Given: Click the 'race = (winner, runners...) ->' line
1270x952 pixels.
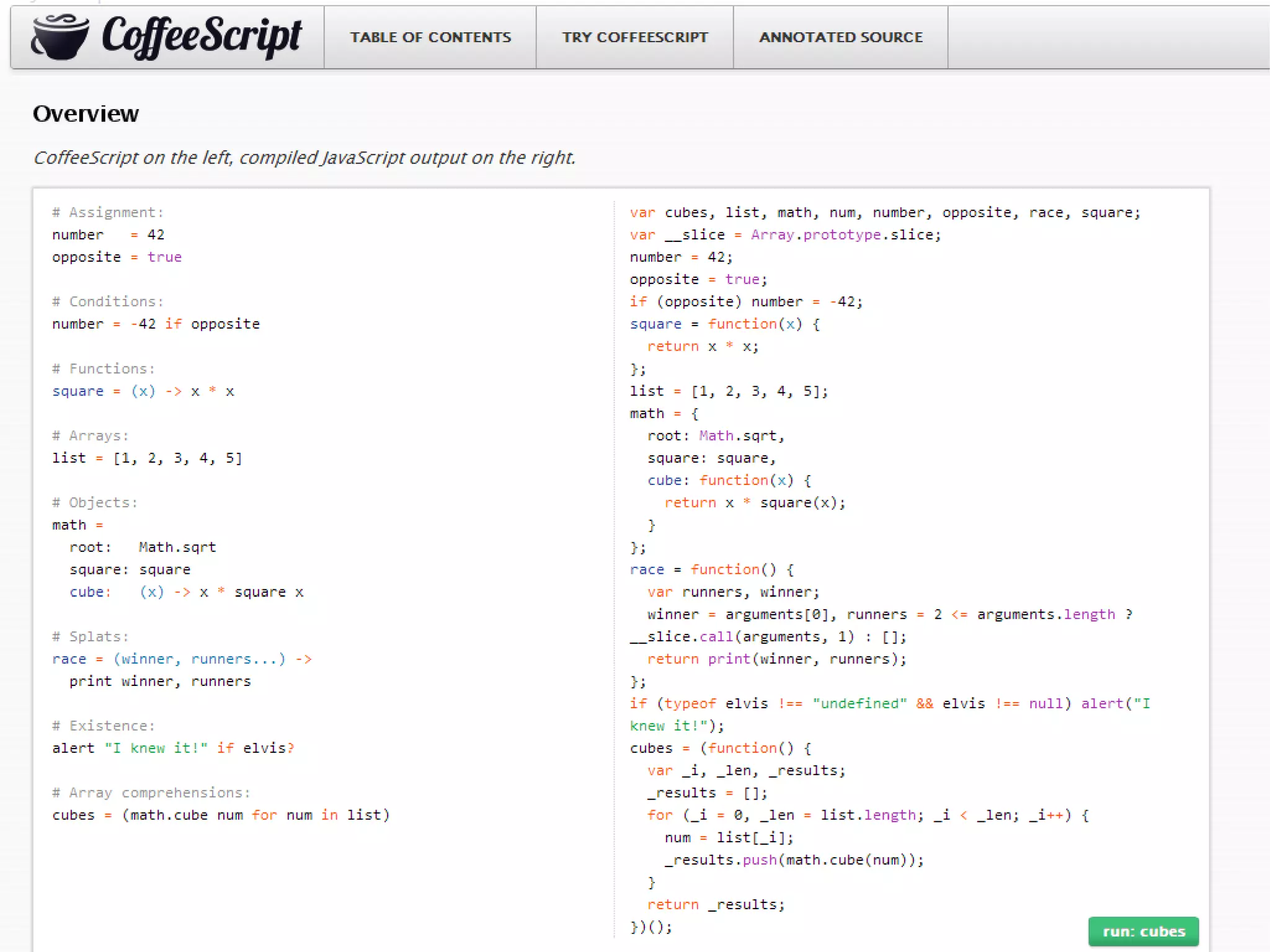Looking at the screenshot, I should pyautogui.click(x=181, y=659).
